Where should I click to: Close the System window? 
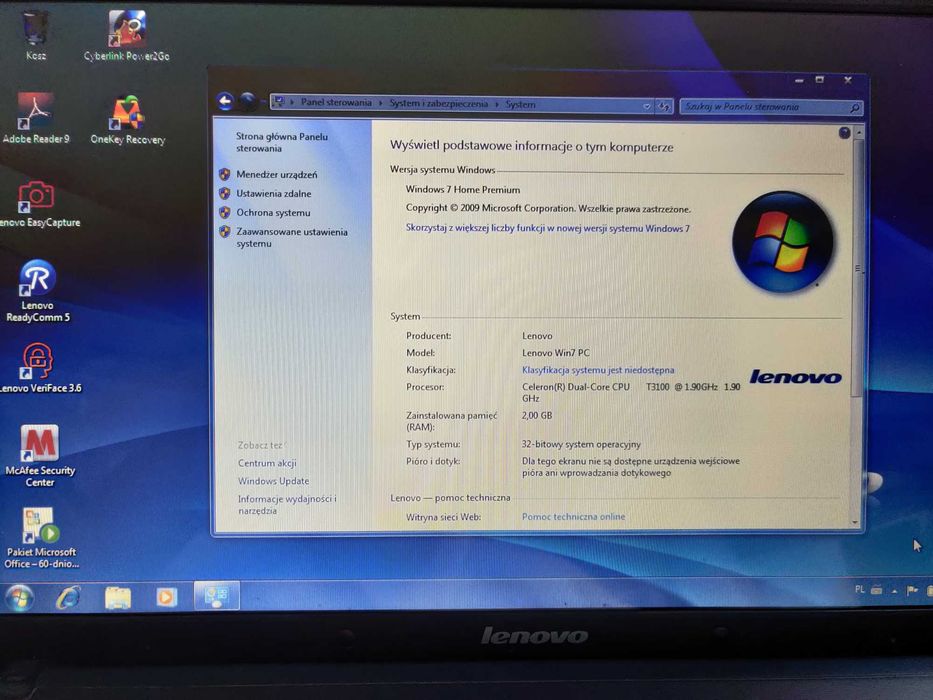coord(848,80)
